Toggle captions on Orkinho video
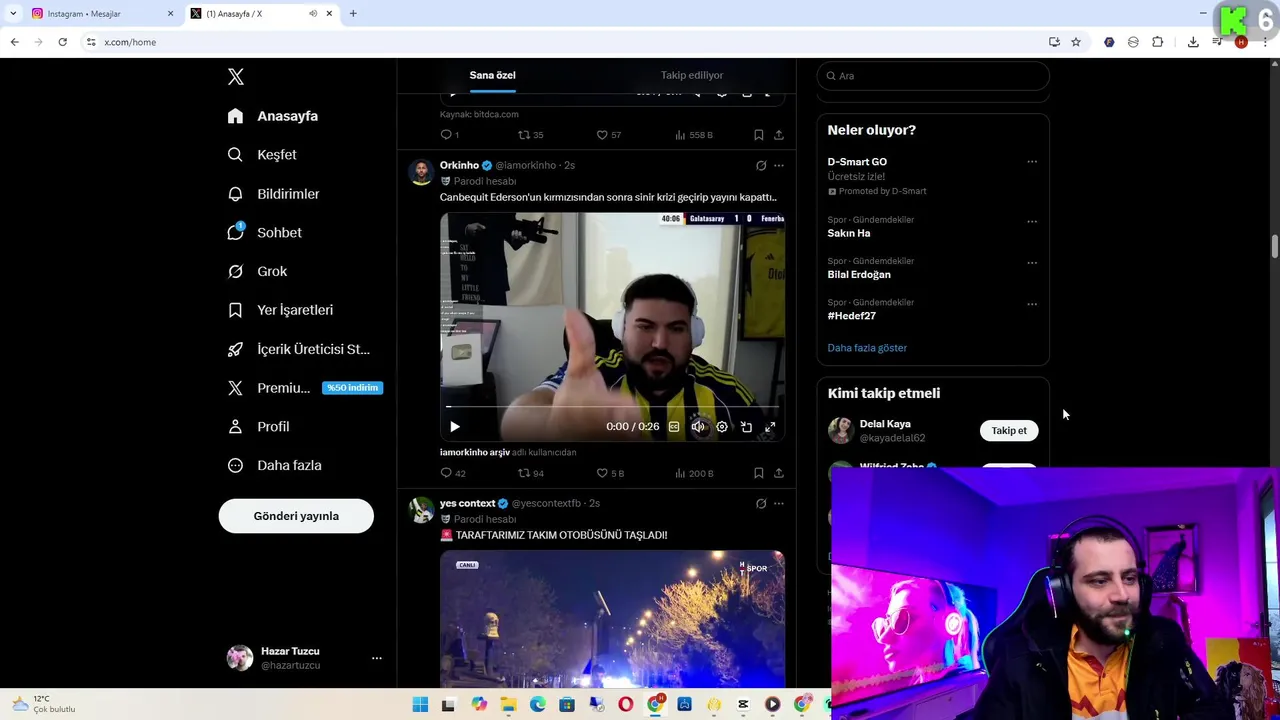 [x=674, y=427]
